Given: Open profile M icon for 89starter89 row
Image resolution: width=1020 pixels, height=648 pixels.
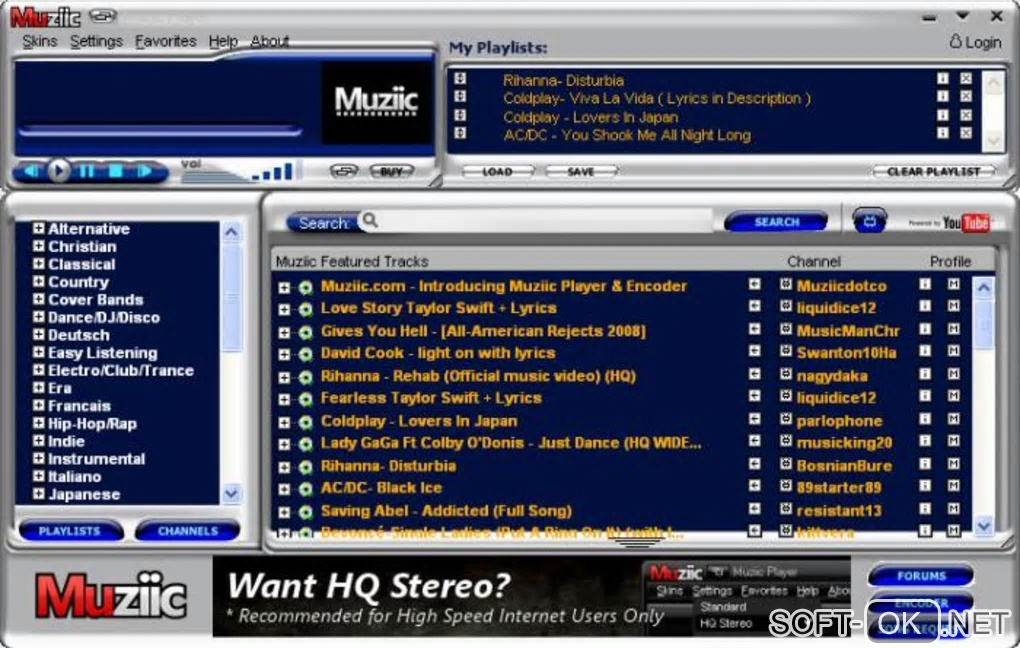Looking at the screenshot, I should (954, 485).
